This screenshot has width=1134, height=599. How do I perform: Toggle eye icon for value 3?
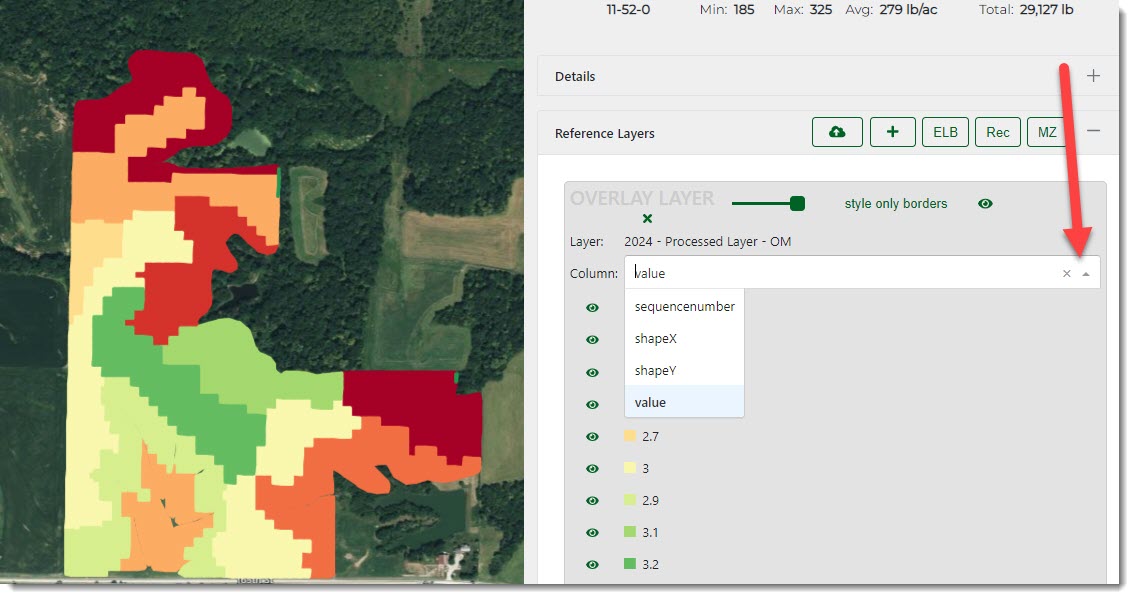click(592, 469)
